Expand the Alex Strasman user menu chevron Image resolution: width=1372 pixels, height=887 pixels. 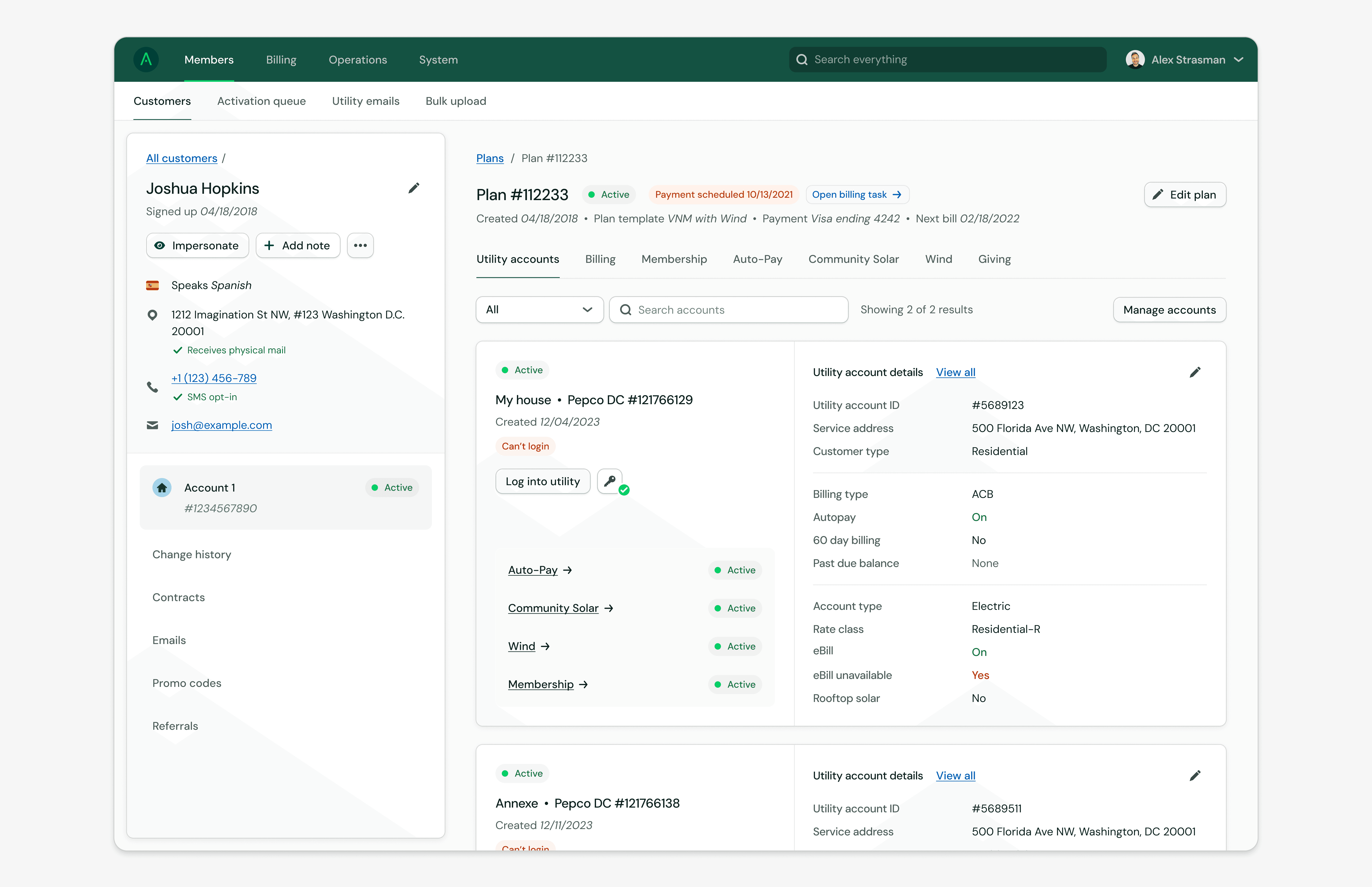[1238, 60]
